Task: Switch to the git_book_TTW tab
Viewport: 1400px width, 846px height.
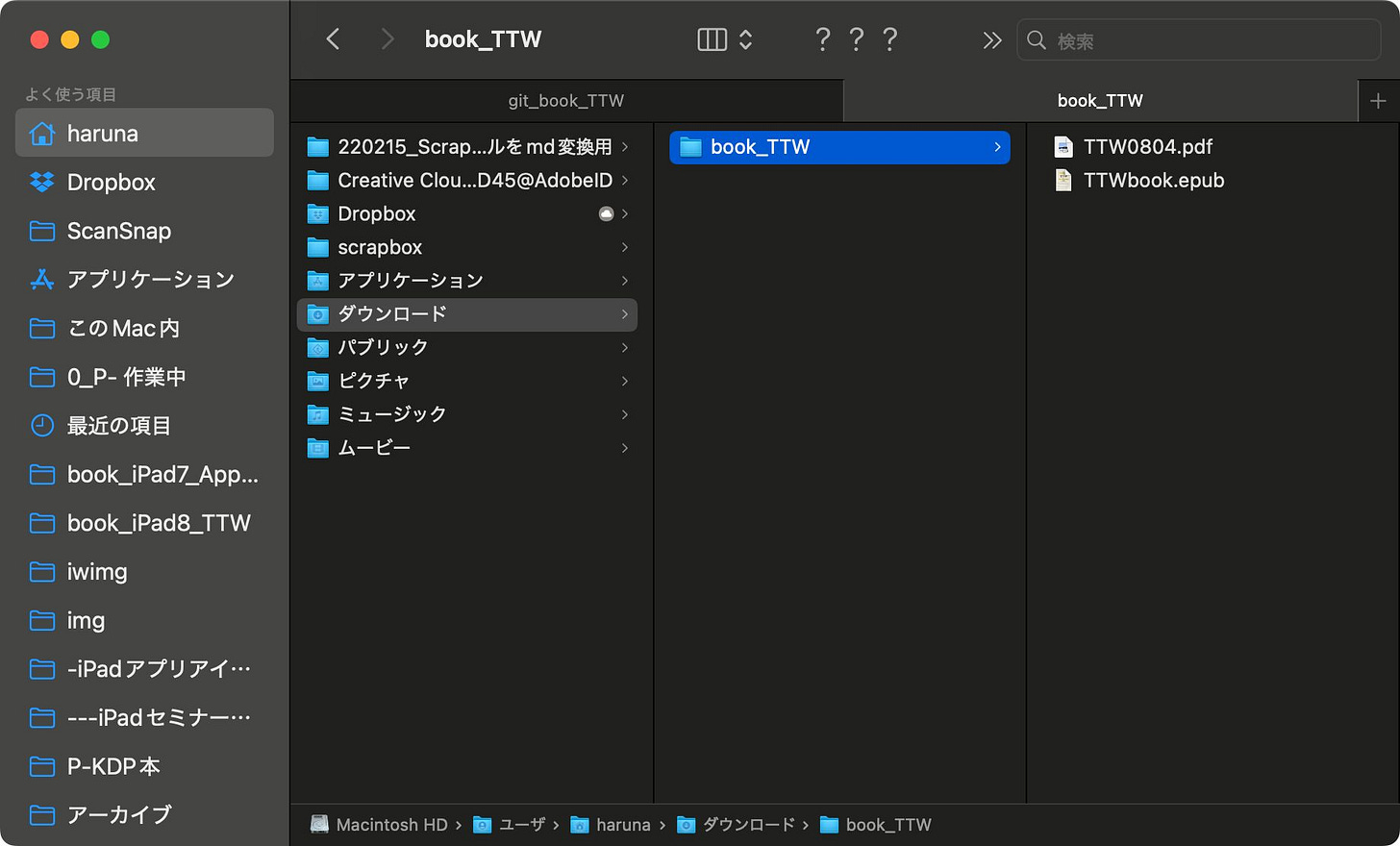Action: click(566, 101)
